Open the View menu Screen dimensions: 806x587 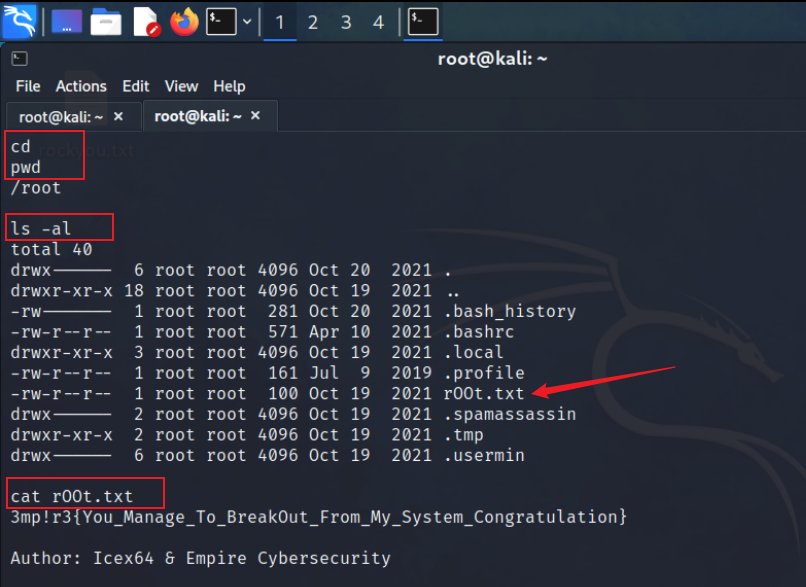[x=181, y=87]
